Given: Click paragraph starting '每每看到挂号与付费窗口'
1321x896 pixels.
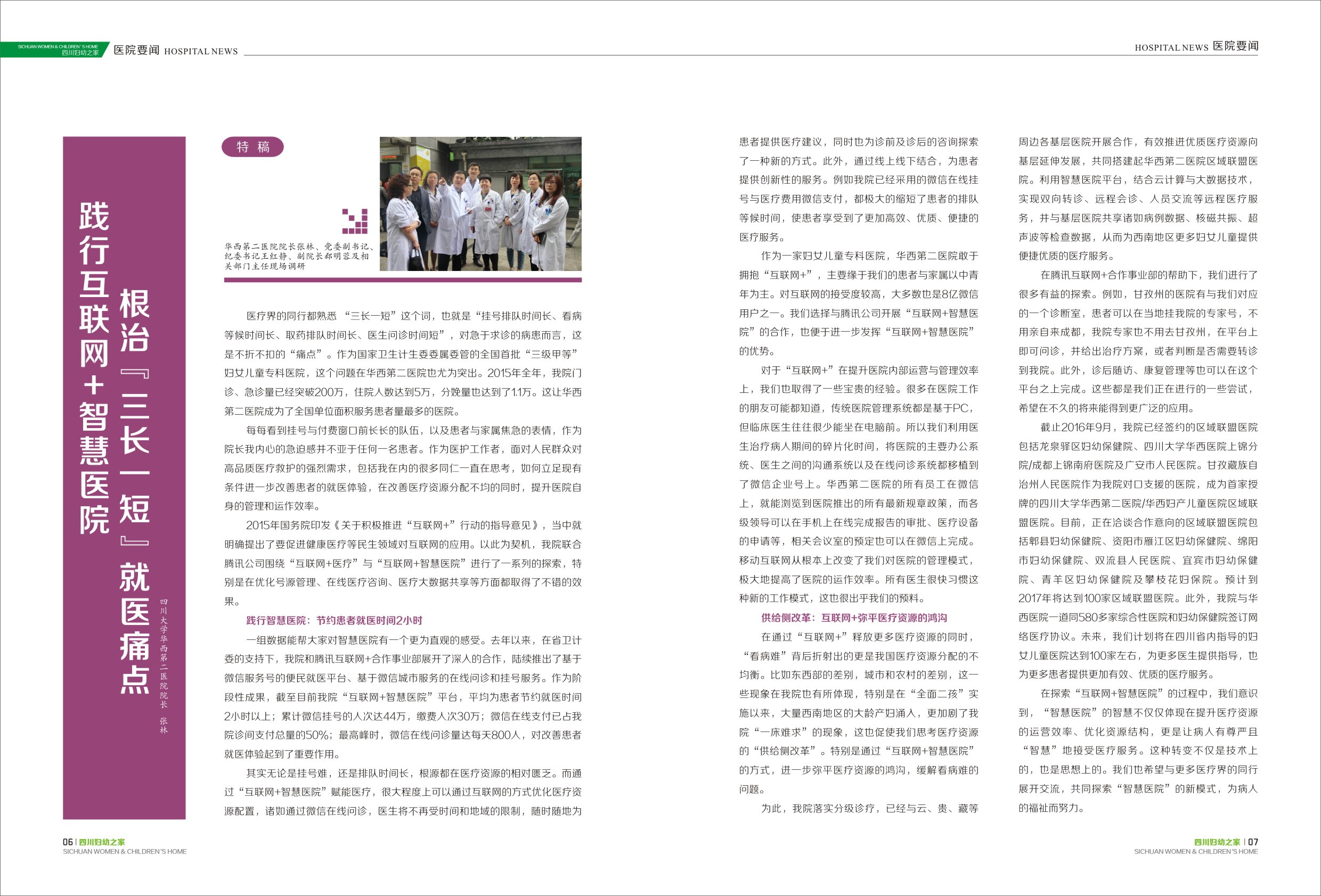Looking at the screenshot, I should tap(403, 468).
